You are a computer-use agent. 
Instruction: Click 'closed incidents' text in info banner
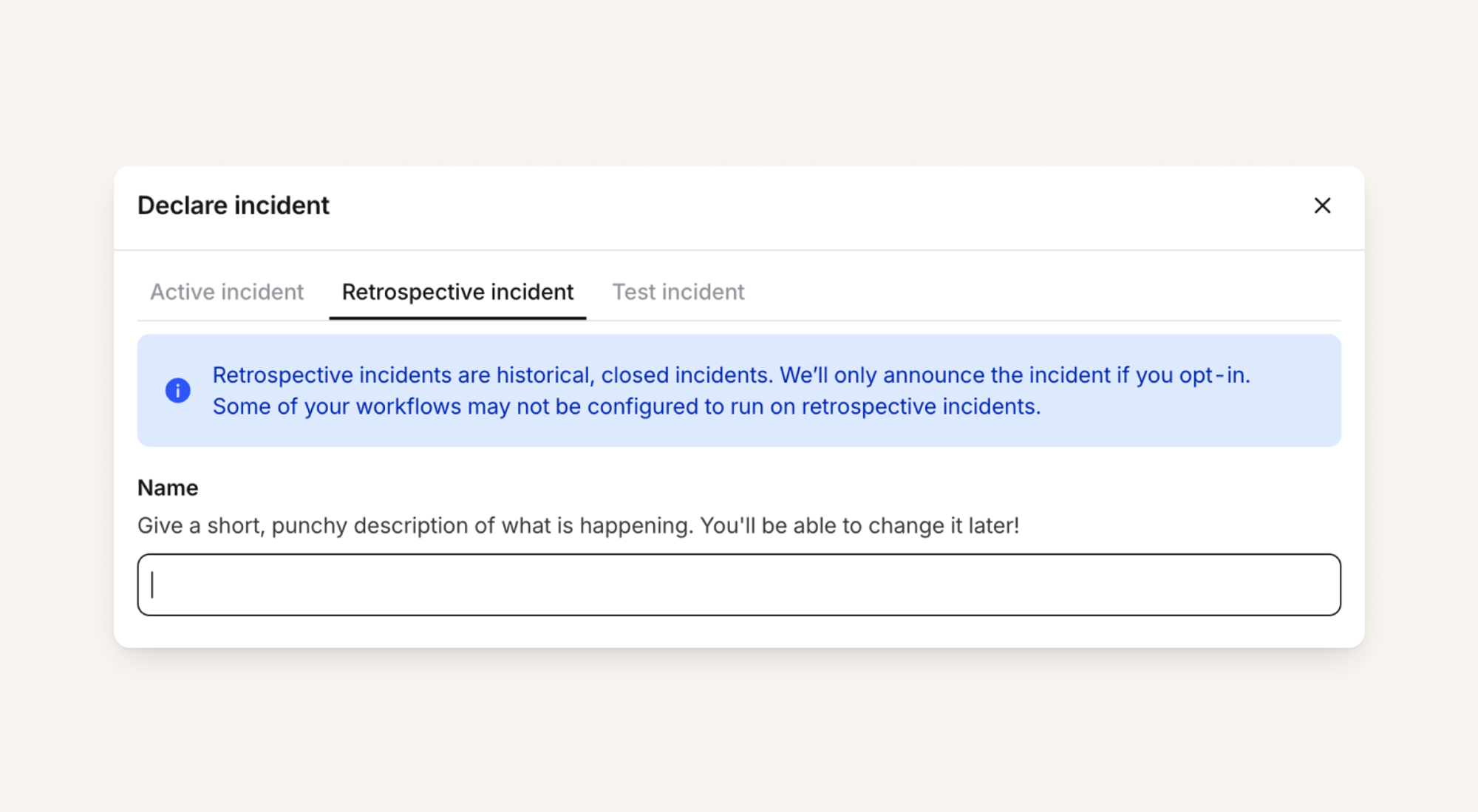[686, 375]
